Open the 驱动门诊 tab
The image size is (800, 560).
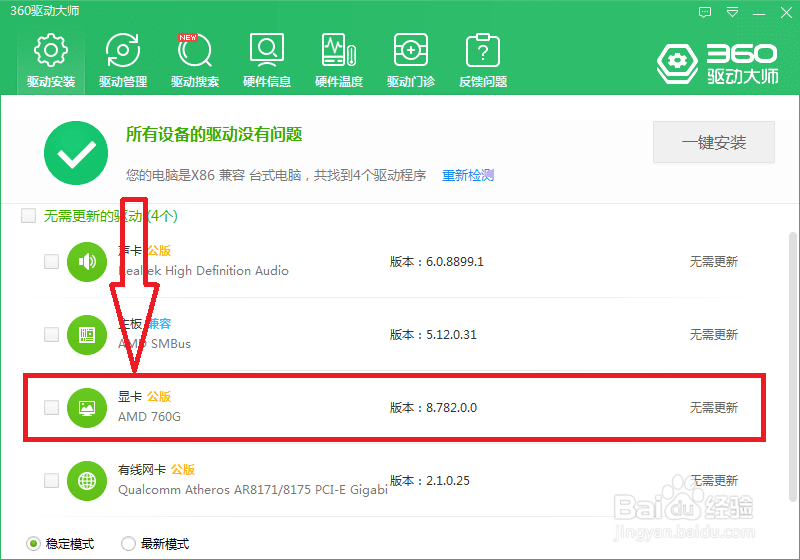click(411, 60)
